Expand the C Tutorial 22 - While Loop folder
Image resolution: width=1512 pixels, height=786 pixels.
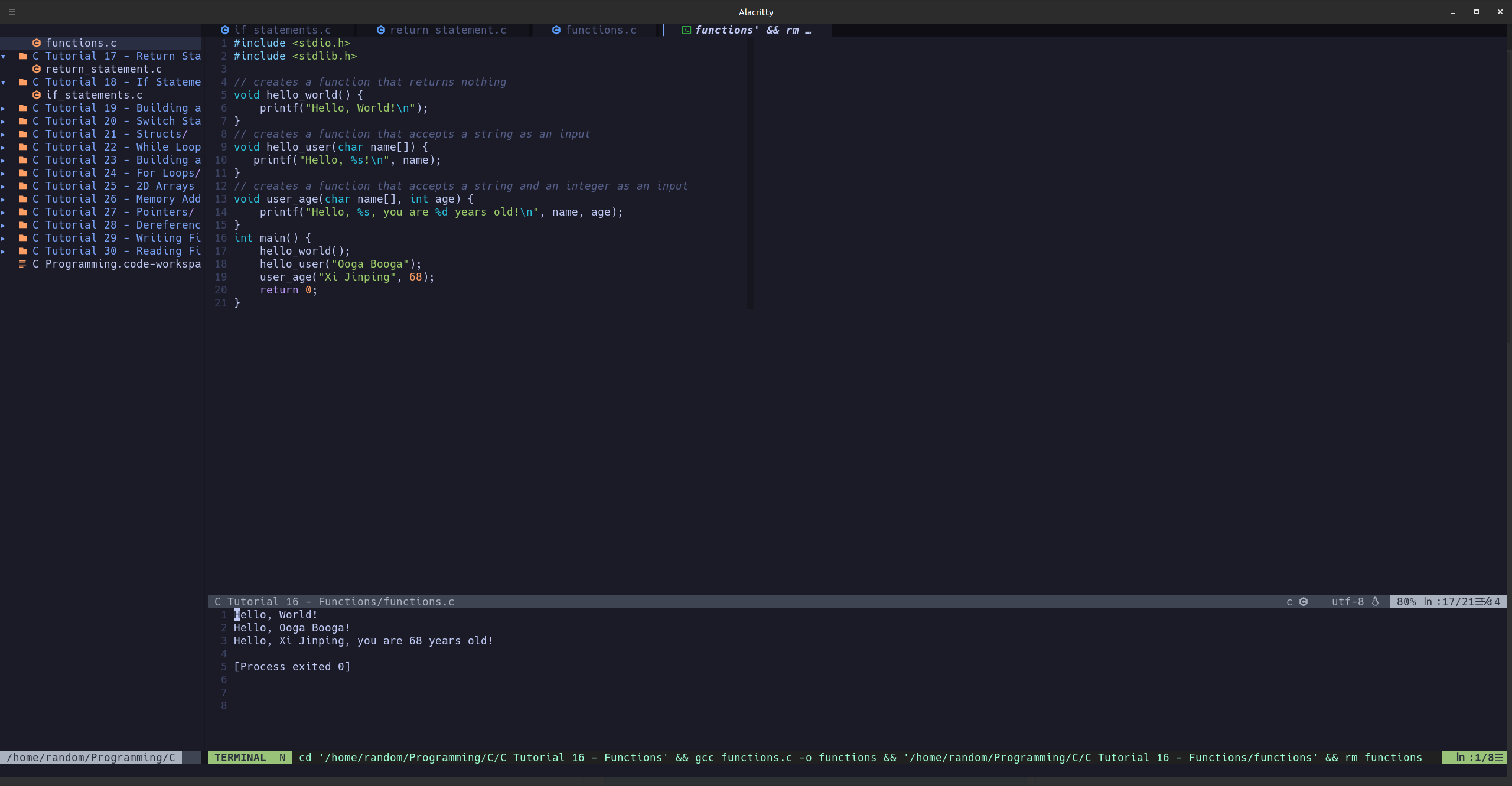pos(4,147)
